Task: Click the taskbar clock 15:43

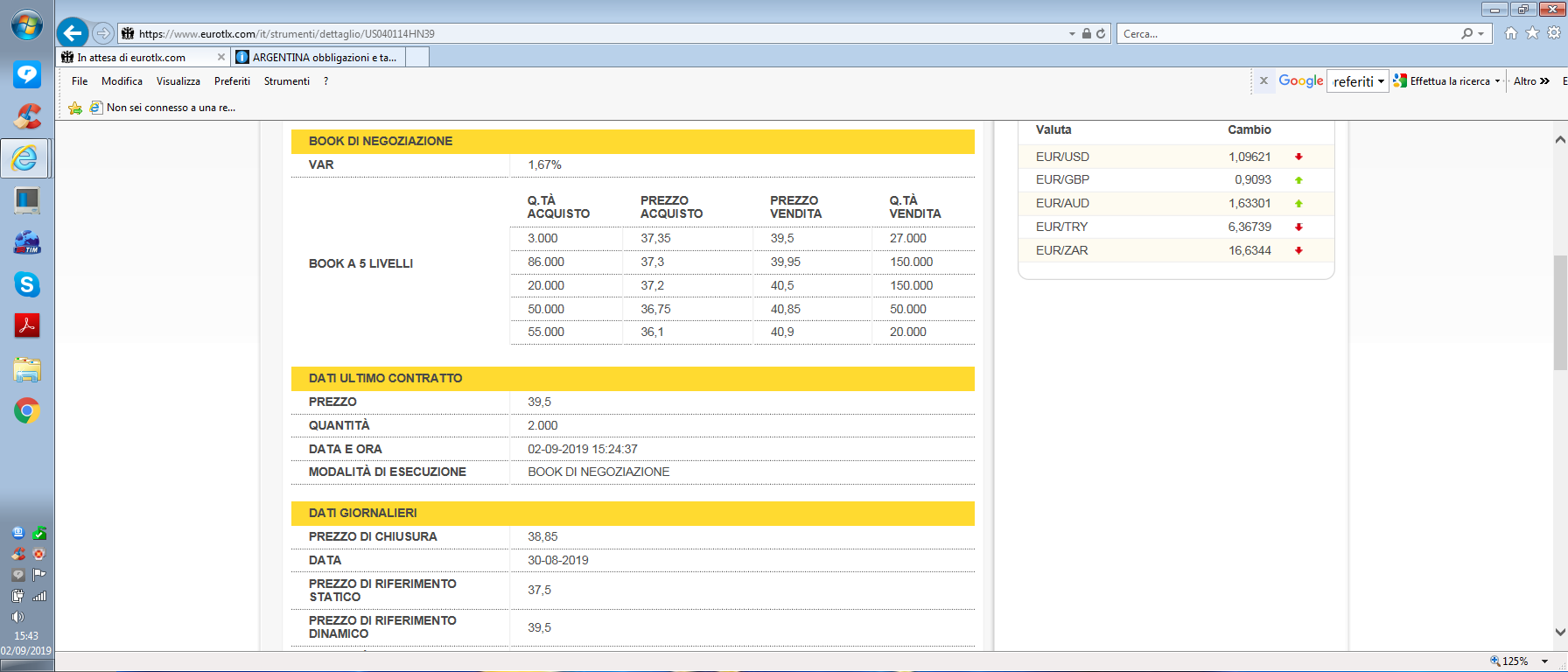Action: point(26,635)
